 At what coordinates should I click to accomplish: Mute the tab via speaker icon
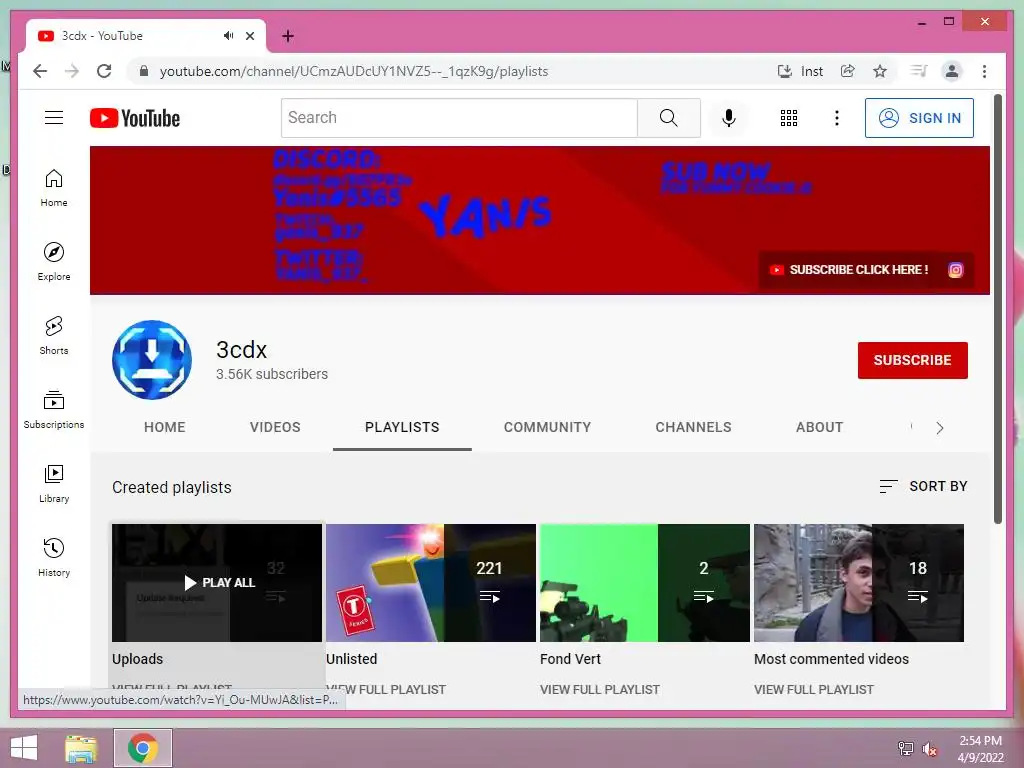point(228,36)
